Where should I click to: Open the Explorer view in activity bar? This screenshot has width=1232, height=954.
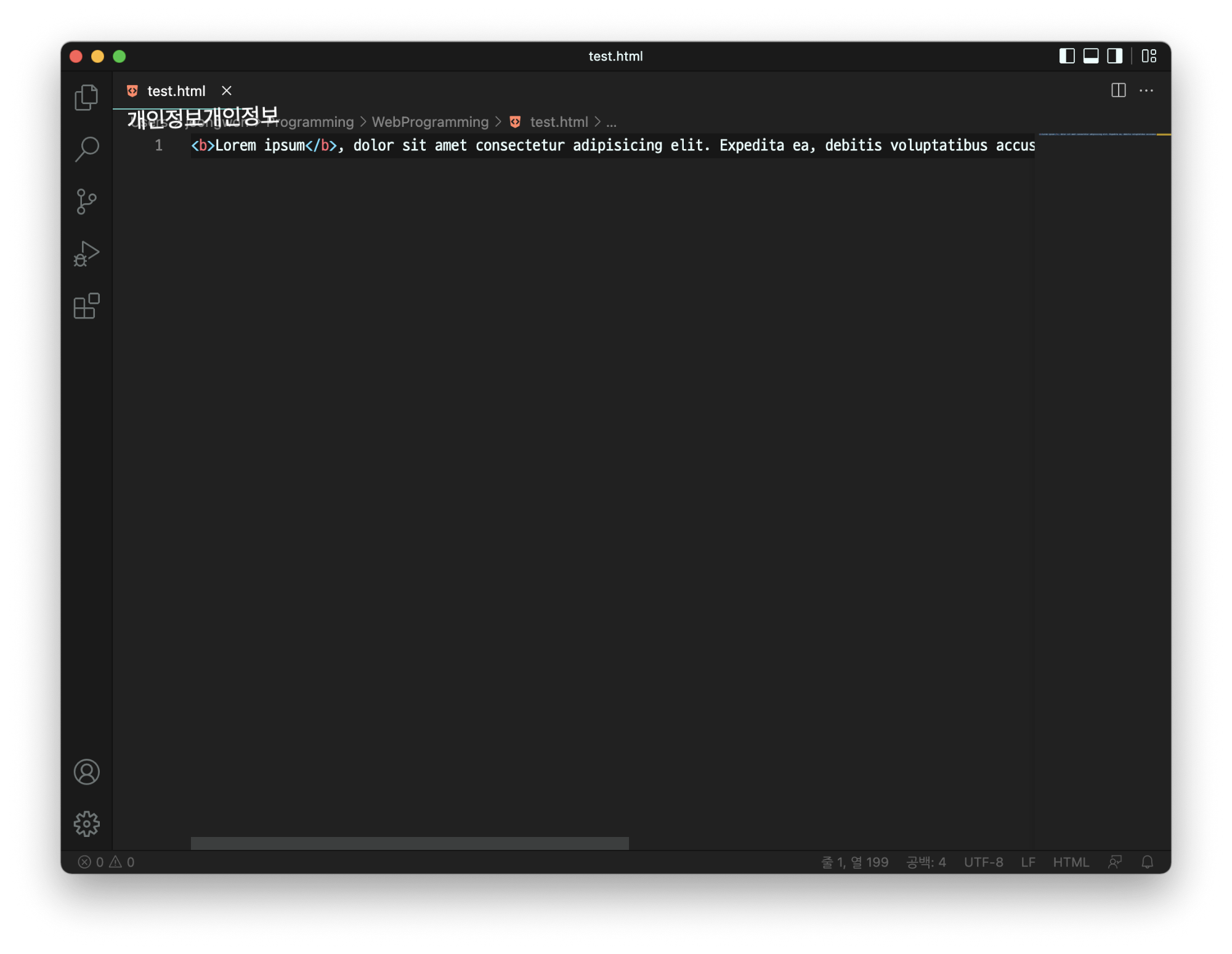click(86, 98)
